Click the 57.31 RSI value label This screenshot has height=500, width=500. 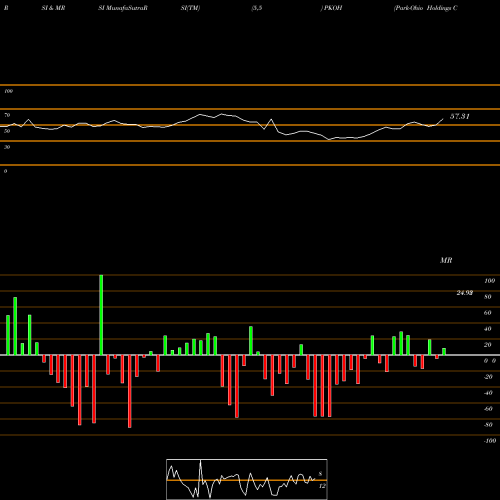tap(460, 116)
